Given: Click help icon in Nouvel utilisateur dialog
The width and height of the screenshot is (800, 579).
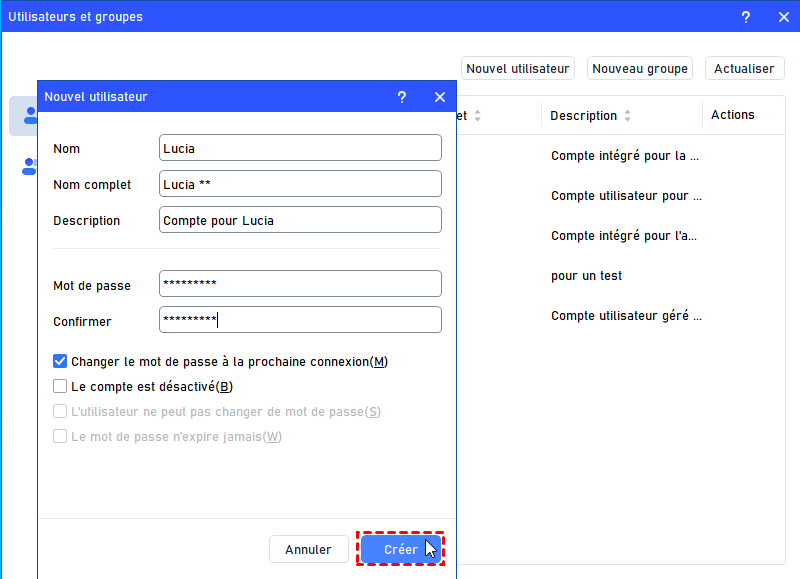Looking at the screenshot, I should [x=402, y=97].
